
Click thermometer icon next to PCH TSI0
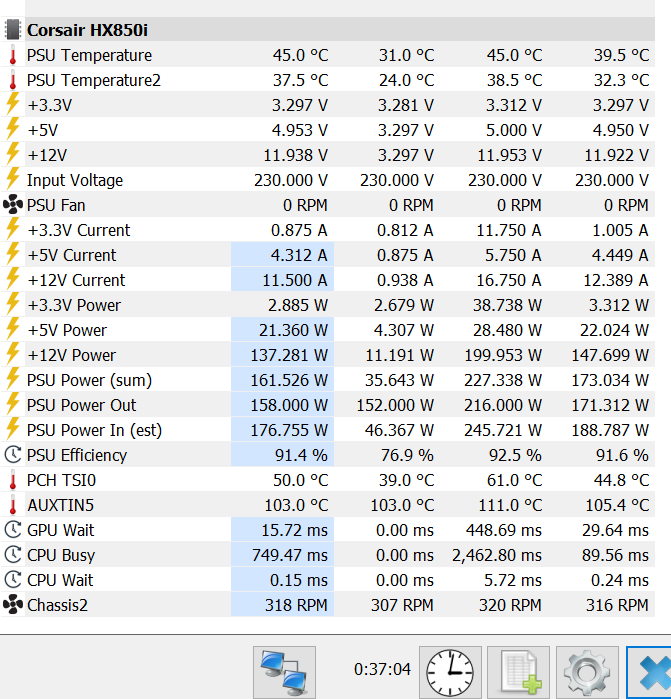pos(13,480)
